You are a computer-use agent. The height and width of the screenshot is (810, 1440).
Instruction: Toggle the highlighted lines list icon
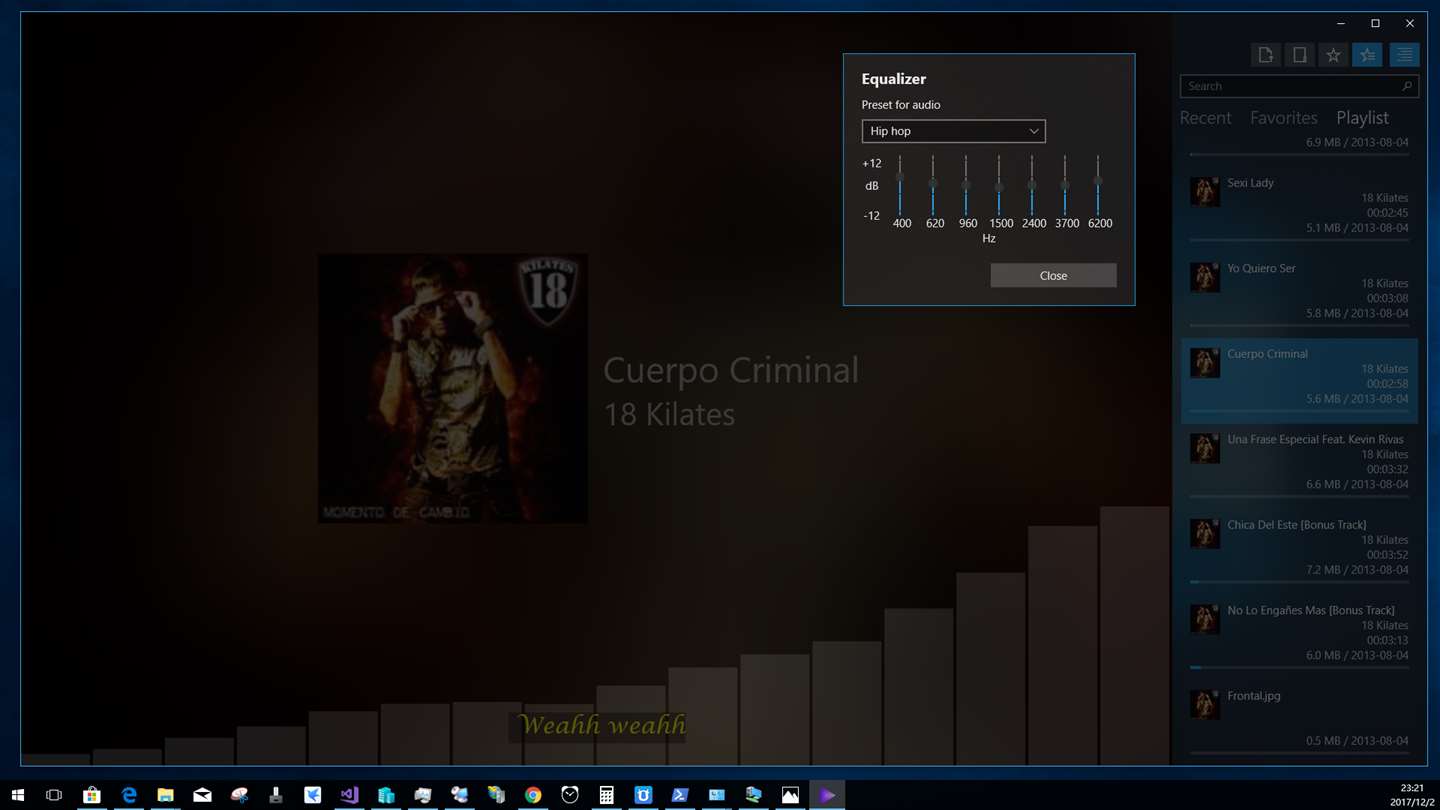1404,56
